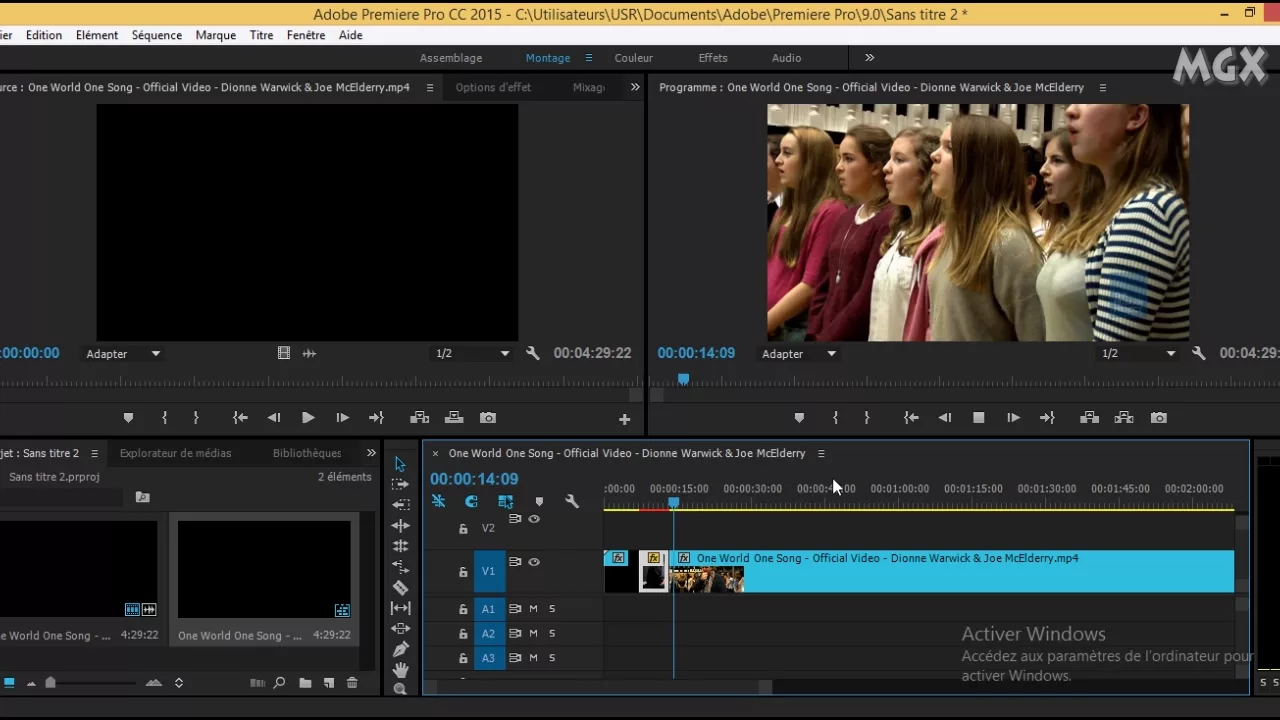The image size is (1280, 720).
Task: Open timeline display settings wrench
Action: [572, 501]
